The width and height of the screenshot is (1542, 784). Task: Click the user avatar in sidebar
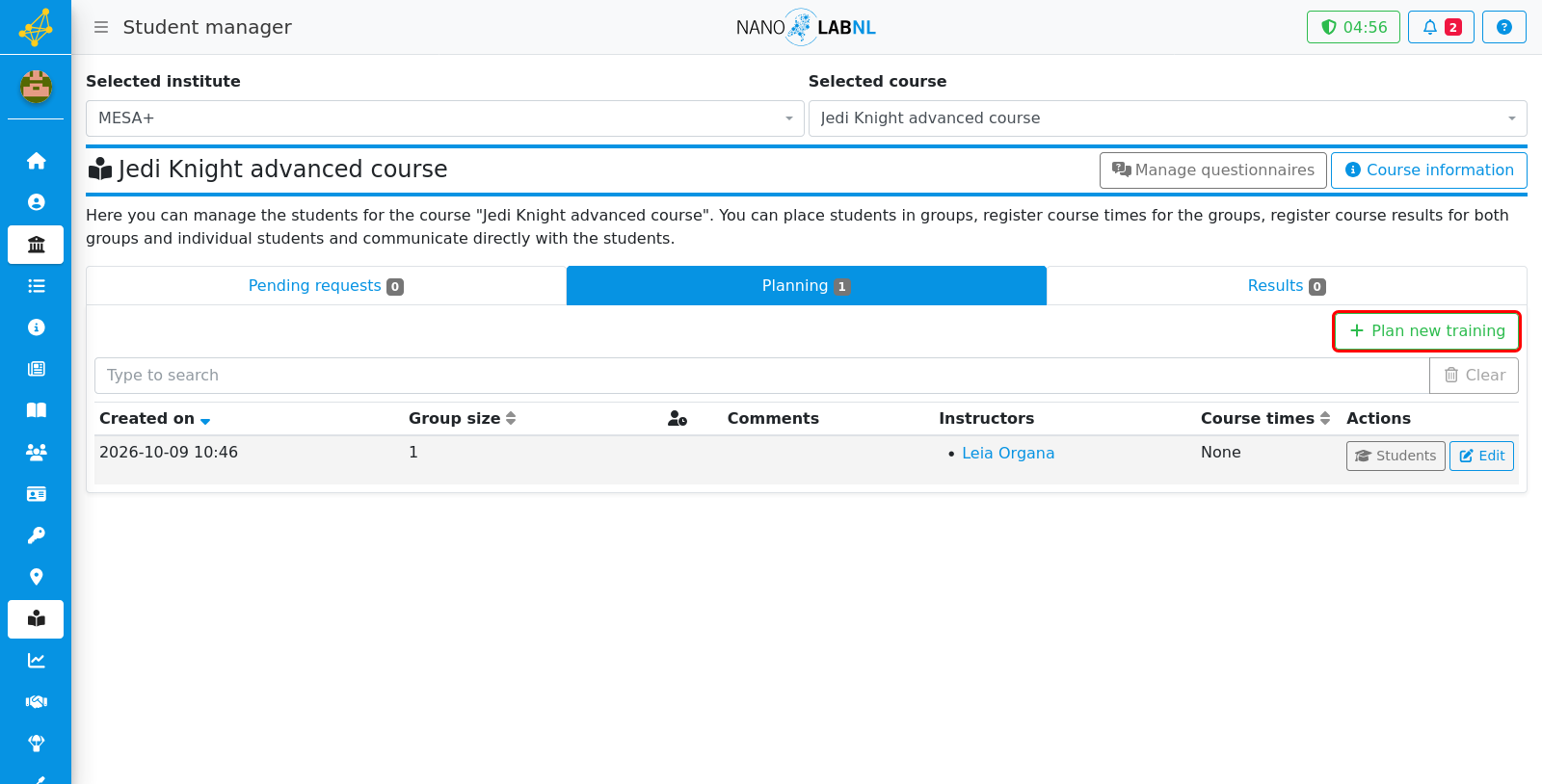[x=36, y=87]
